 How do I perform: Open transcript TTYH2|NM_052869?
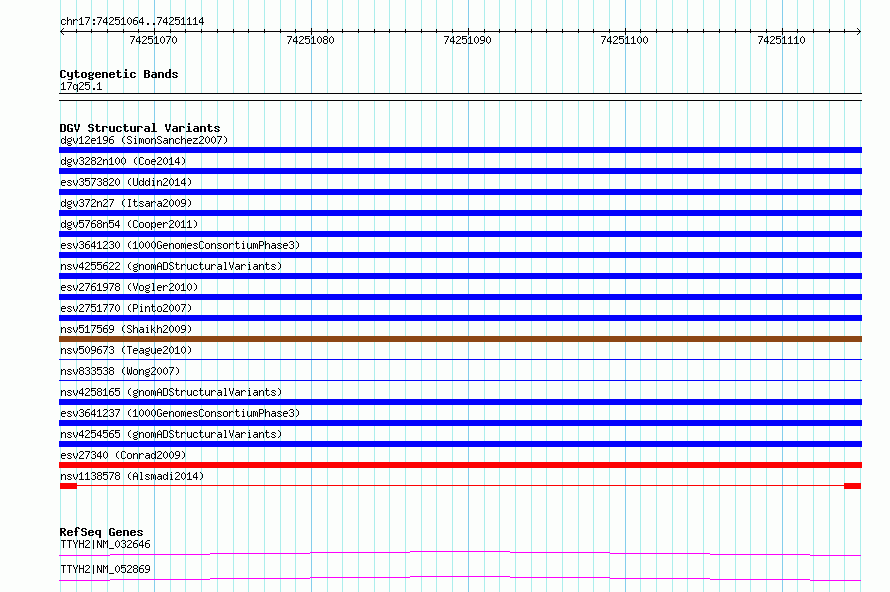[105, 569]
